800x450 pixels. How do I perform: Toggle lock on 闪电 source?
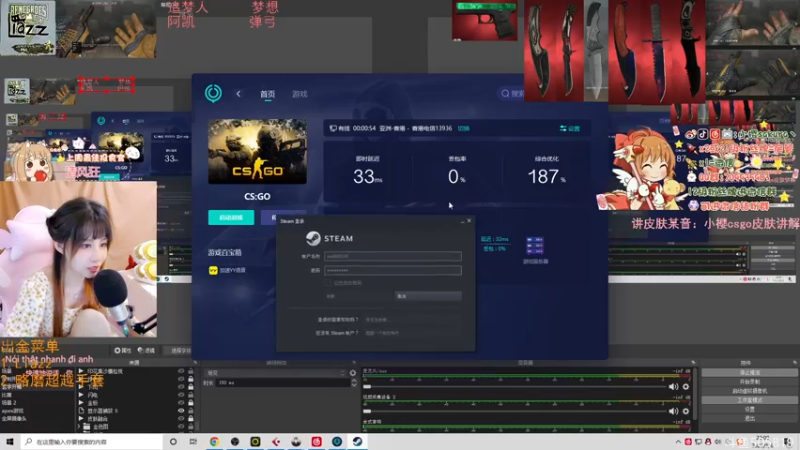(191, 395)
